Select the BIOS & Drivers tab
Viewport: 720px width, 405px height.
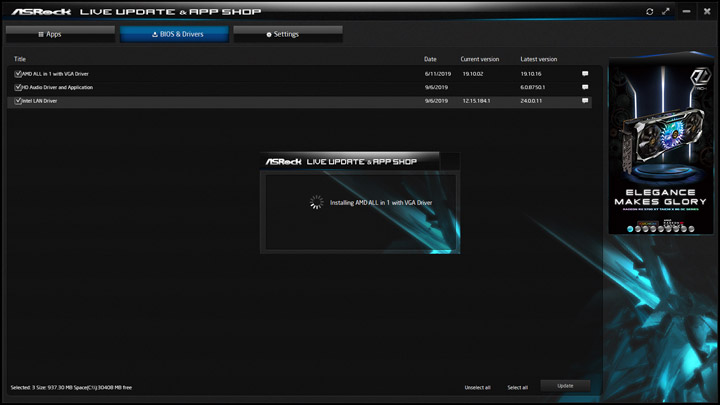174,34
